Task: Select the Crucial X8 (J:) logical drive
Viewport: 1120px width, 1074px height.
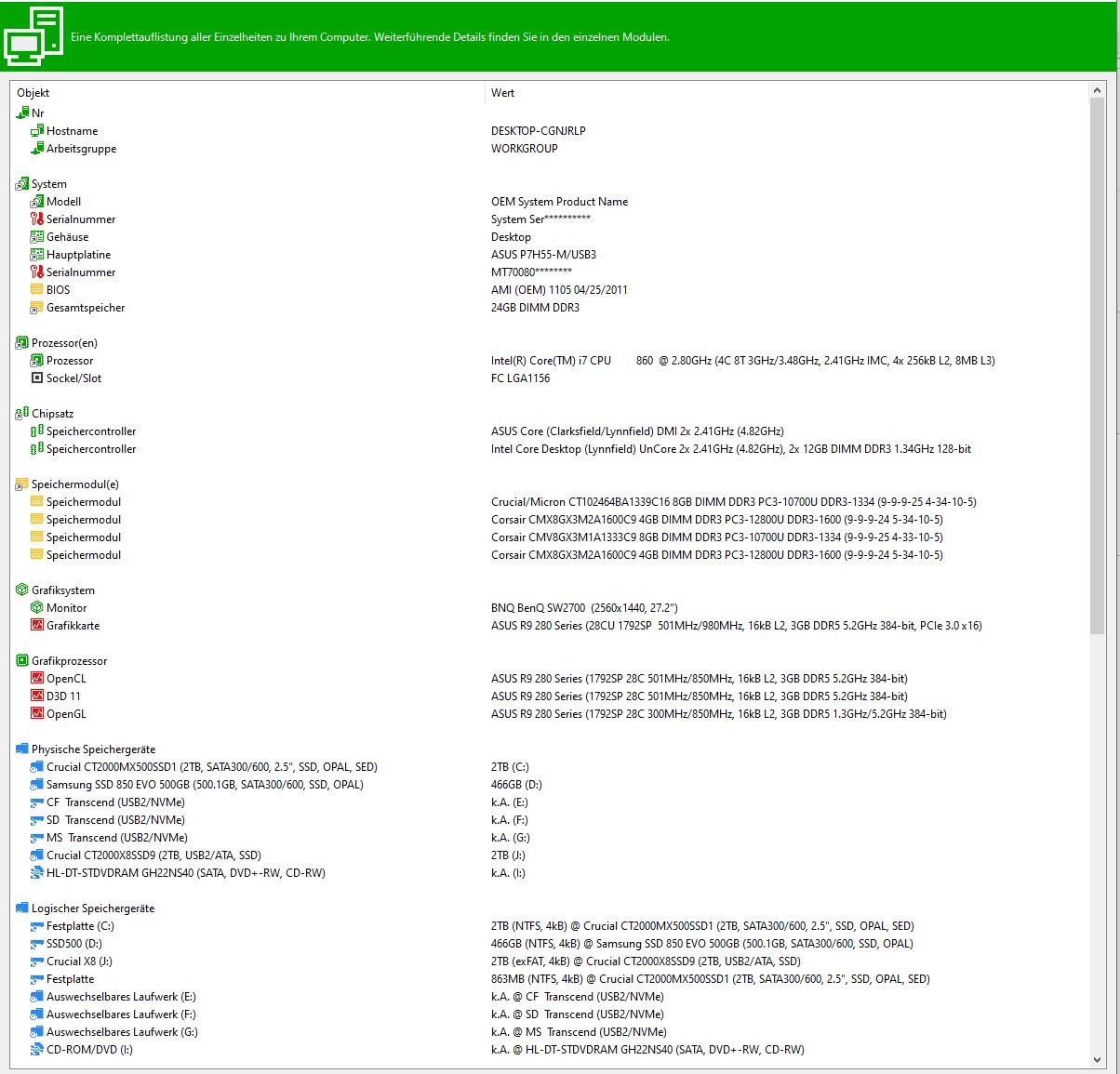Action: [79, 961]
